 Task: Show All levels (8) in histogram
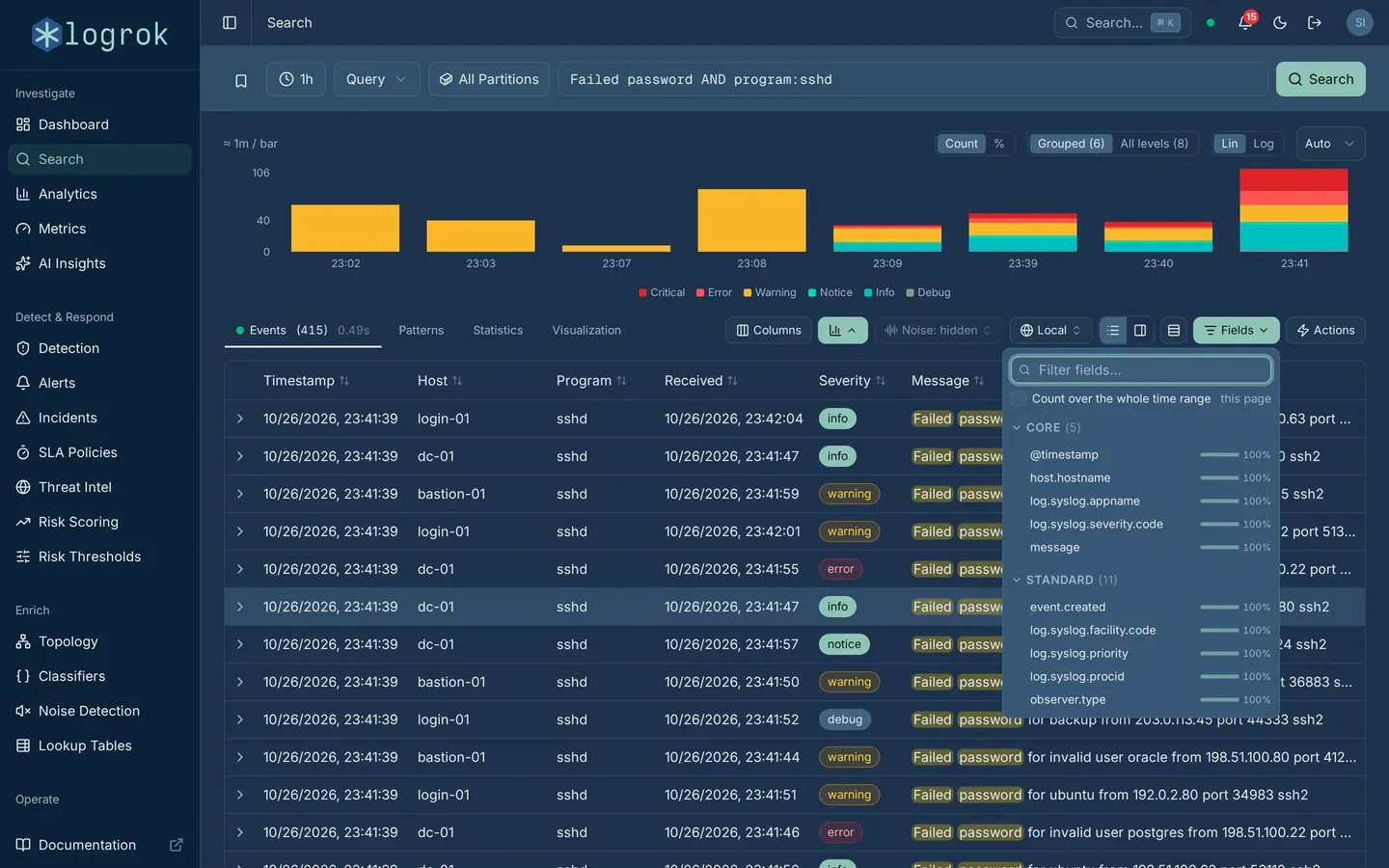[1154, 144]
